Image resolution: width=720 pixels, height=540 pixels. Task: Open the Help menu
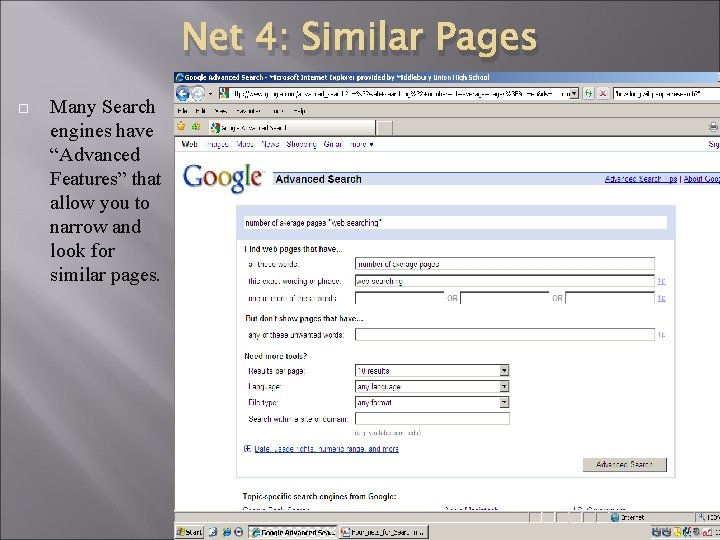[299, 111]
